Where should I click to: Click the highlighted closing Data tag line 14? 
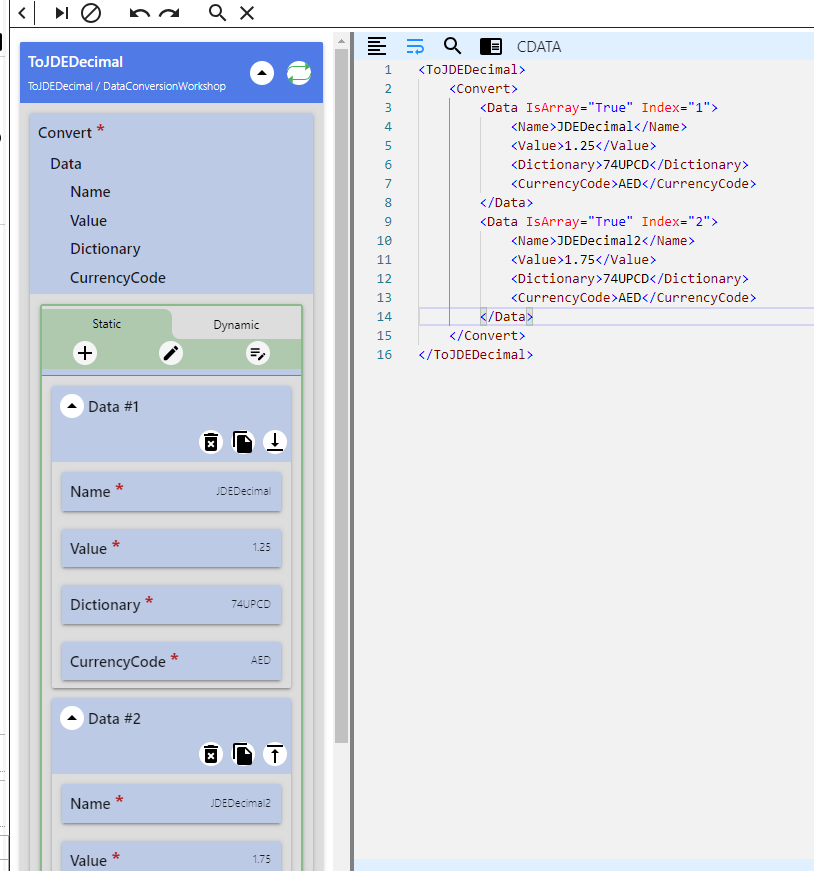tap(506, 317)
